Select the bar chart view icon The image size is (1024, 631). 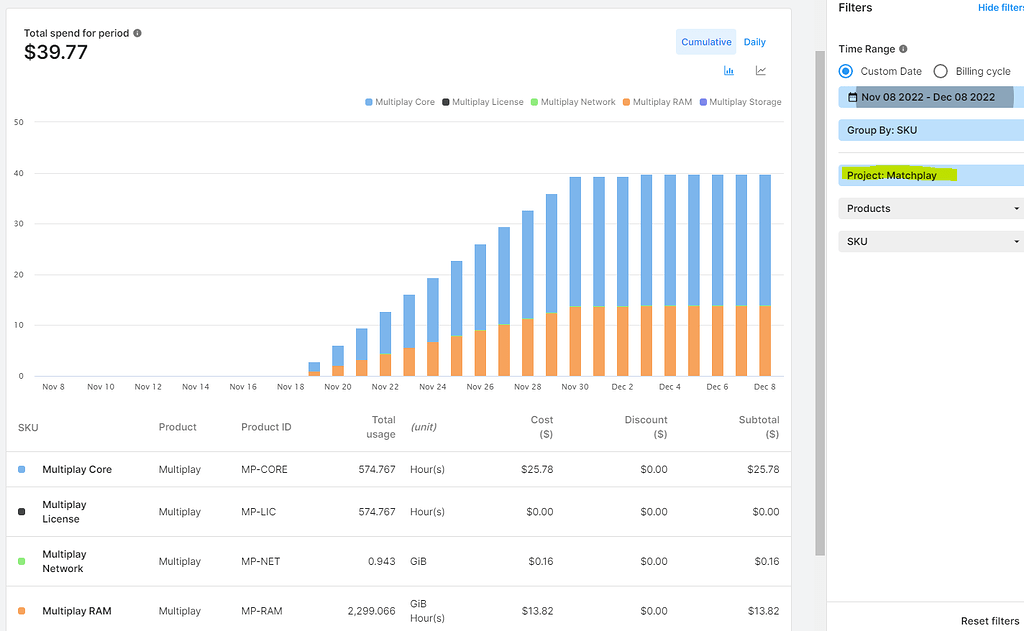pyautogui.click(x=728, y=70)
